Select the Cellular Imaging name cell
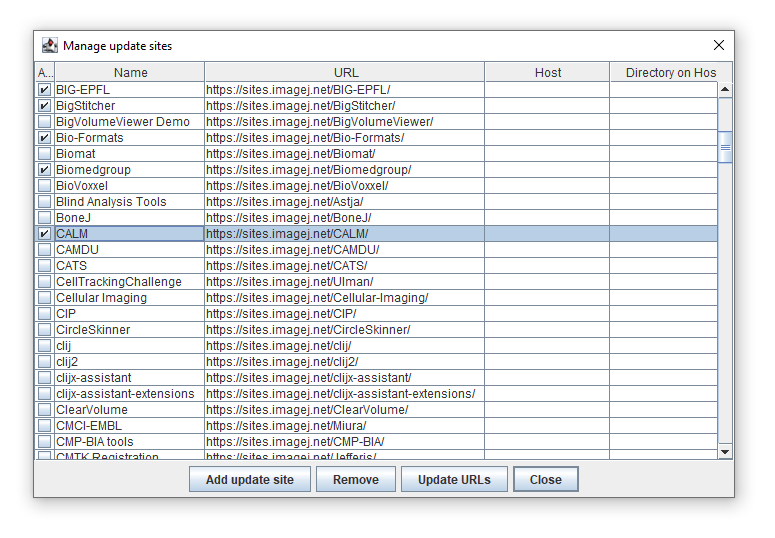Viewport: 775px width, 538px height. click(129, 298)
